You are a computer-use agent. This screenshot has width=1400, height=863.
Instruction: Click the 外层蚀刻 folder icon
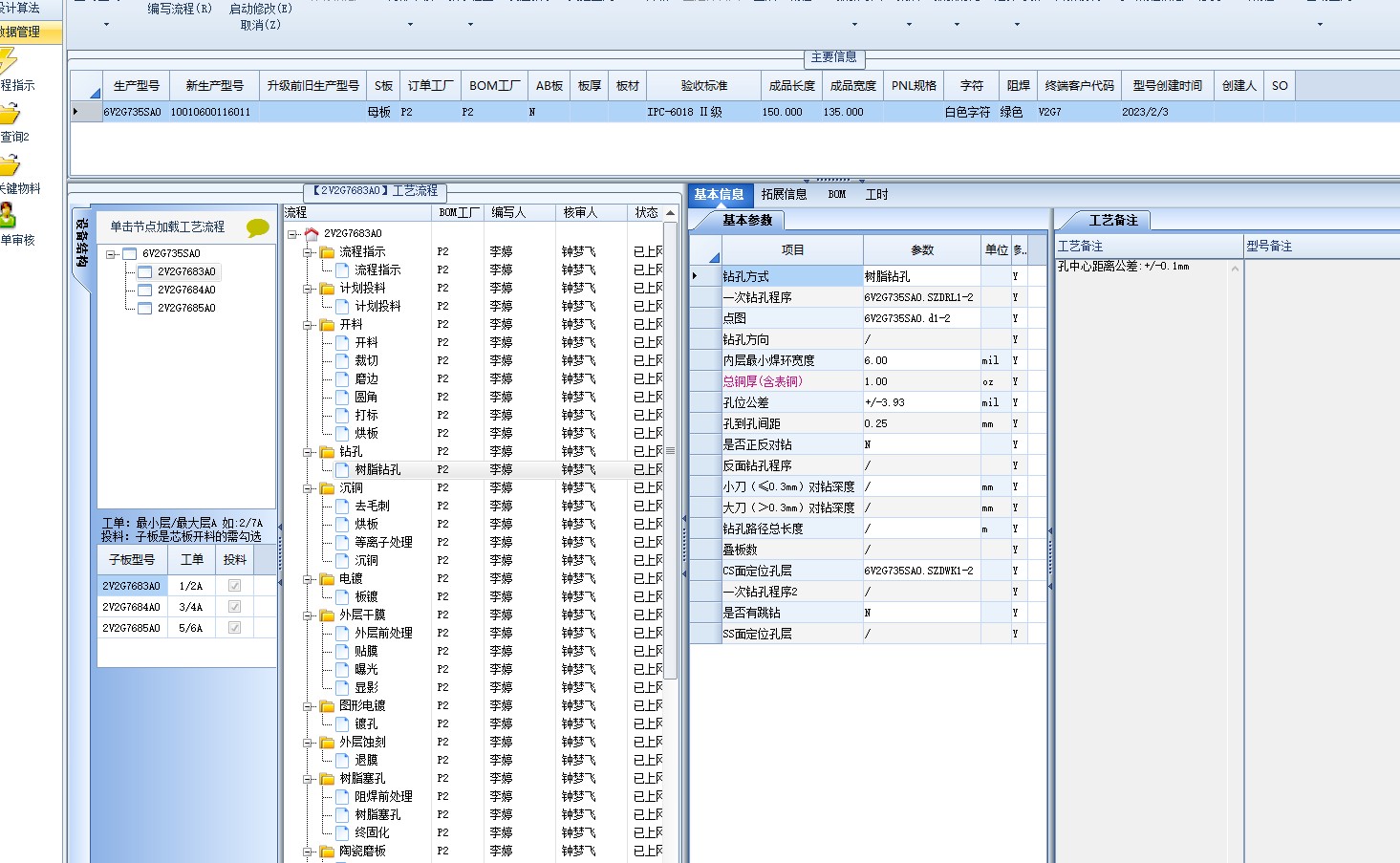coord(327,742)
